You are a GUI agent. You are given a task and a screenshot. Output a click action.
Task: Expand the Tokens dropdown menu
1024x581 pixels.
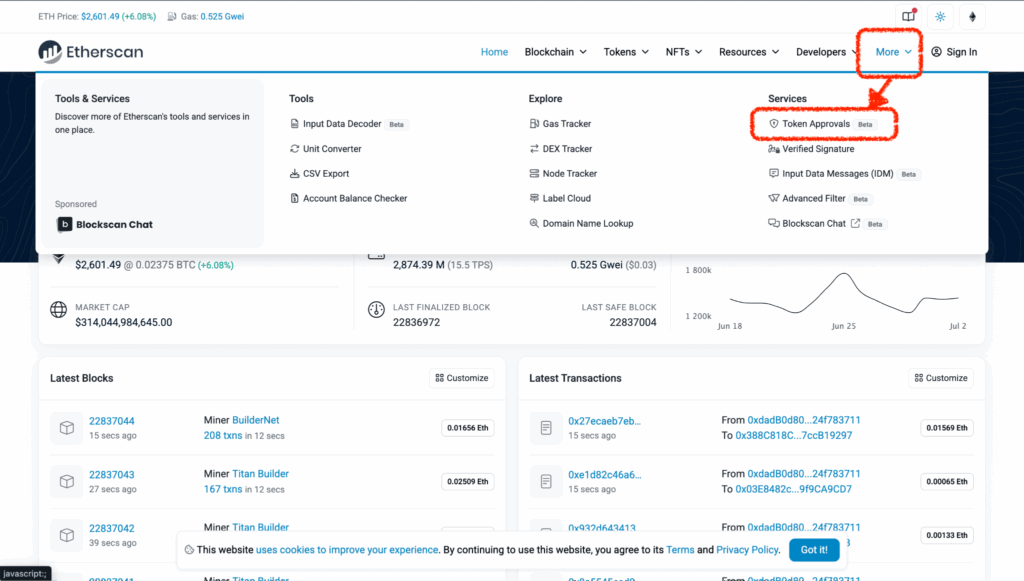pyautogui.click(x=626, y=52)
